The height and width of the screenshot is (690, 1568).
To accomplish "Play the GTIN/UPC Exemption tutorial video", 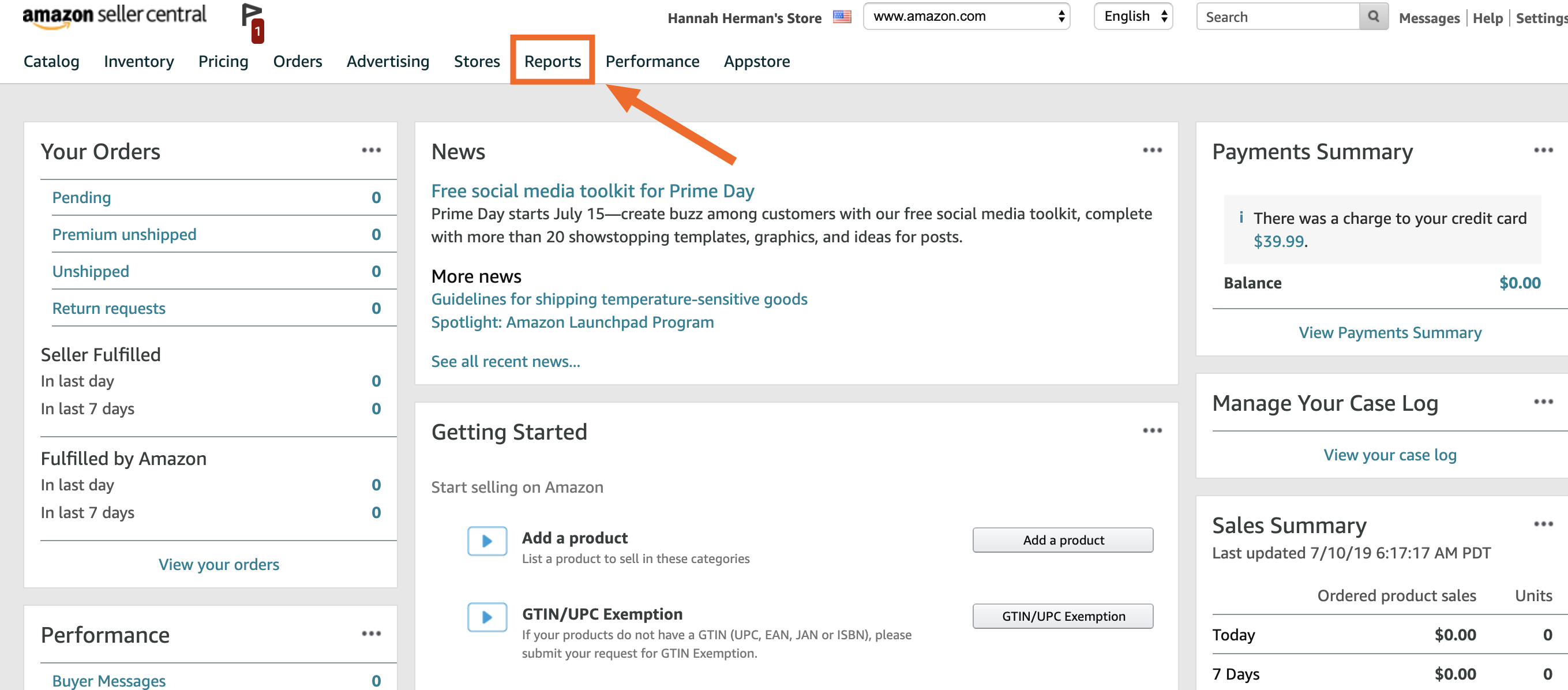I will pyautogui.click(x=487, y=617).
